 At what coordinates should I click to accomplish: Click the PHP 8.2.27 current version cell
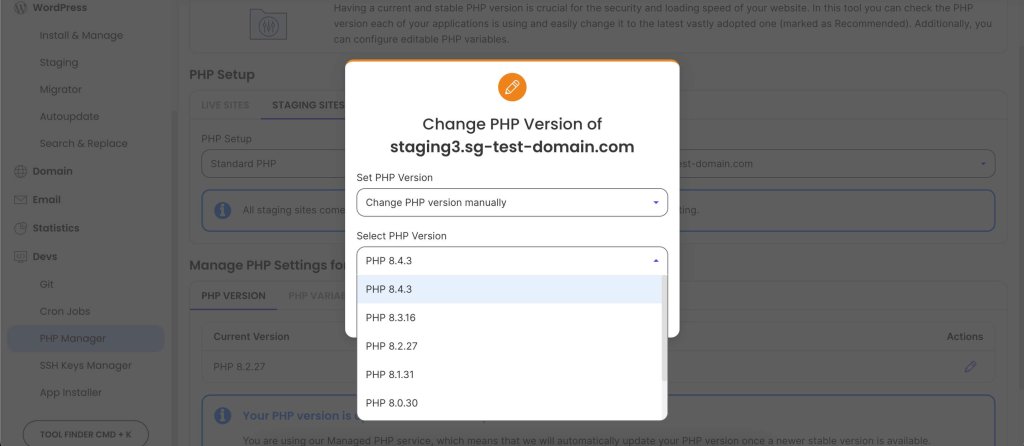pos(239,366)
